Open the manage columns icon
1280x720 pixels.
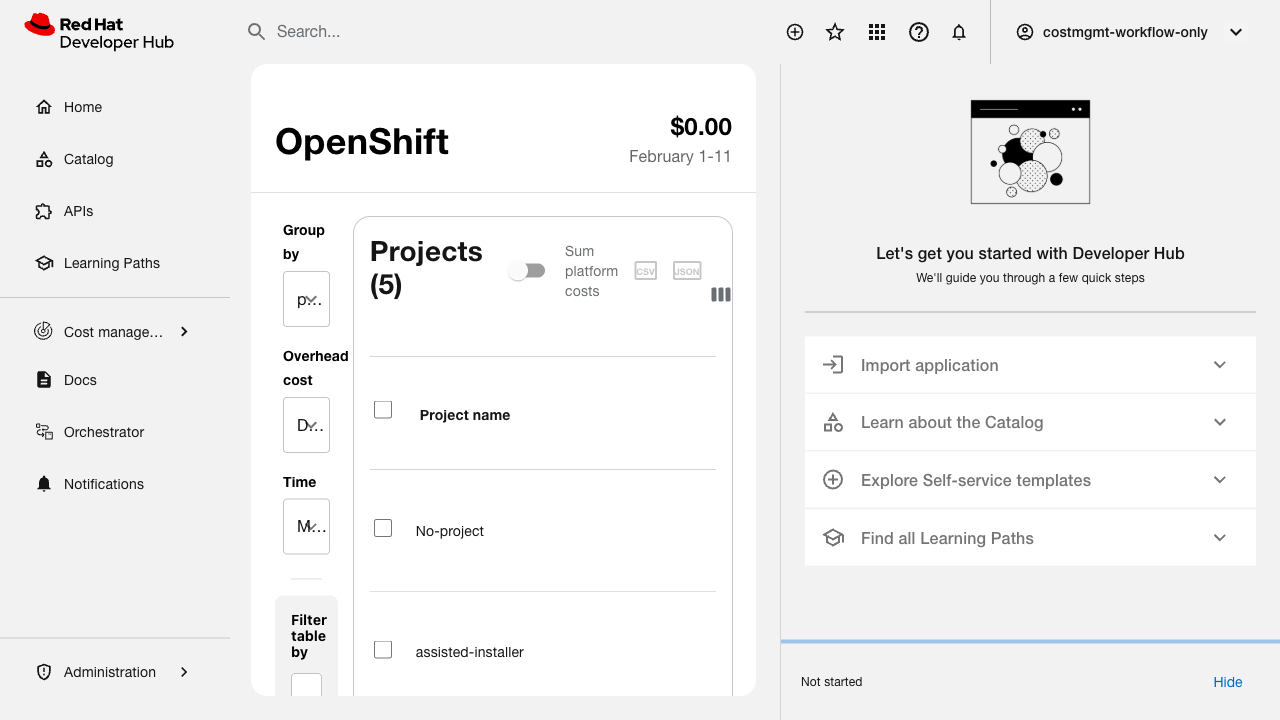tap(720, 294)
